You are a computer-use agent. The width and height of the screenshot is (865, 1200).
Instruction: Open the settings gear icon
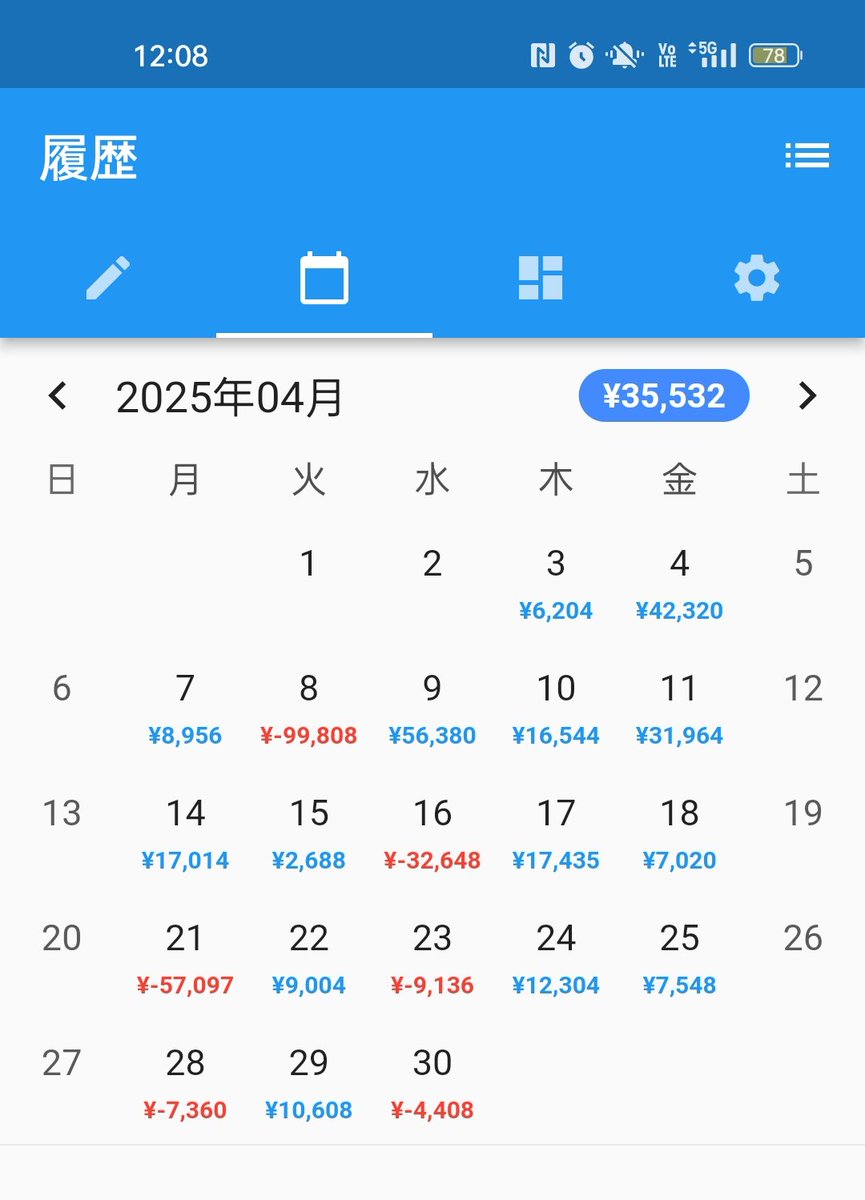coord(757,278)
